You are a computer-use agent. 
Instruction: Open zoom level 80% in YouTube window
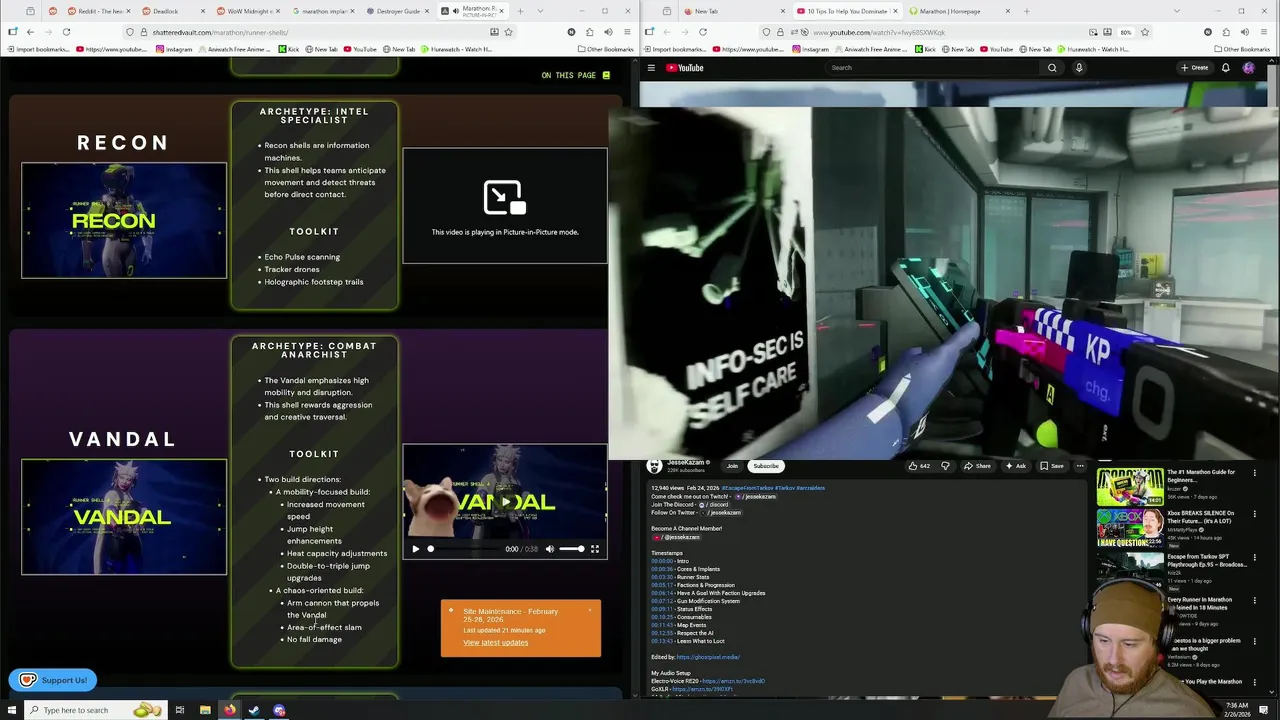tap(1126, 32)
